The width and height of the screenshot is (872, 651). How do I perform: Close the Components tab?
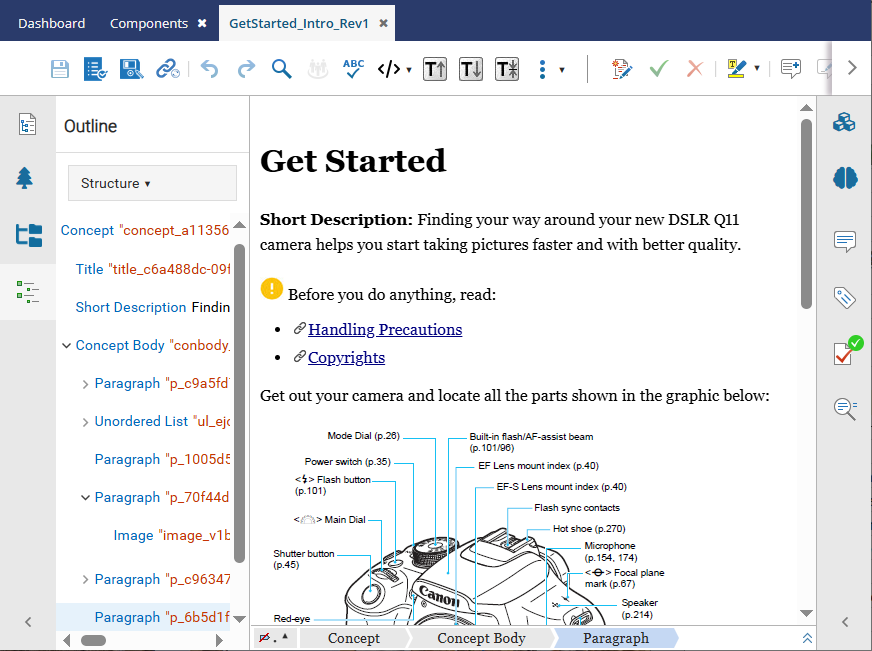202,23
